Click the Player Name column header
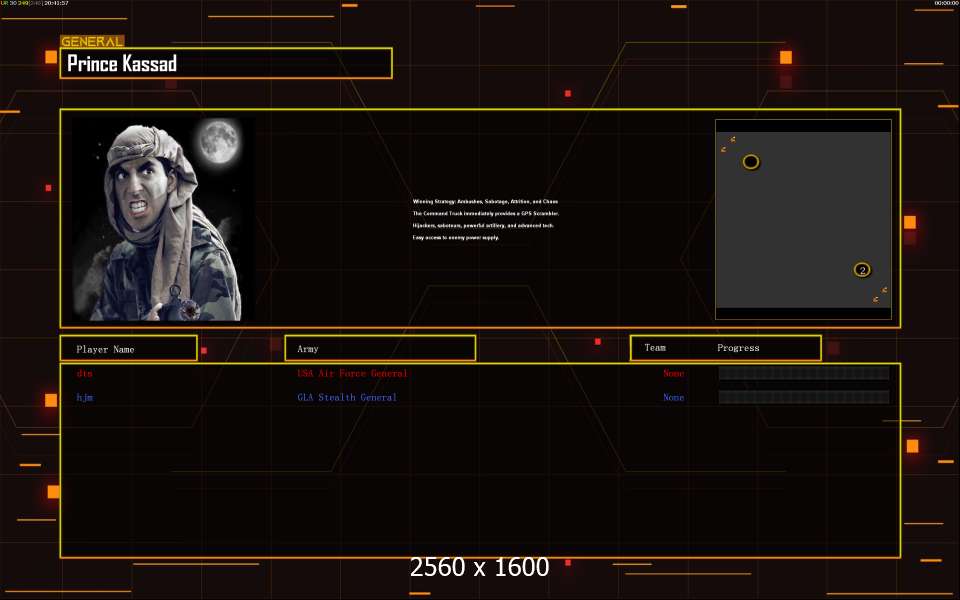Screen dimensions: 960x600 (128, 349)
